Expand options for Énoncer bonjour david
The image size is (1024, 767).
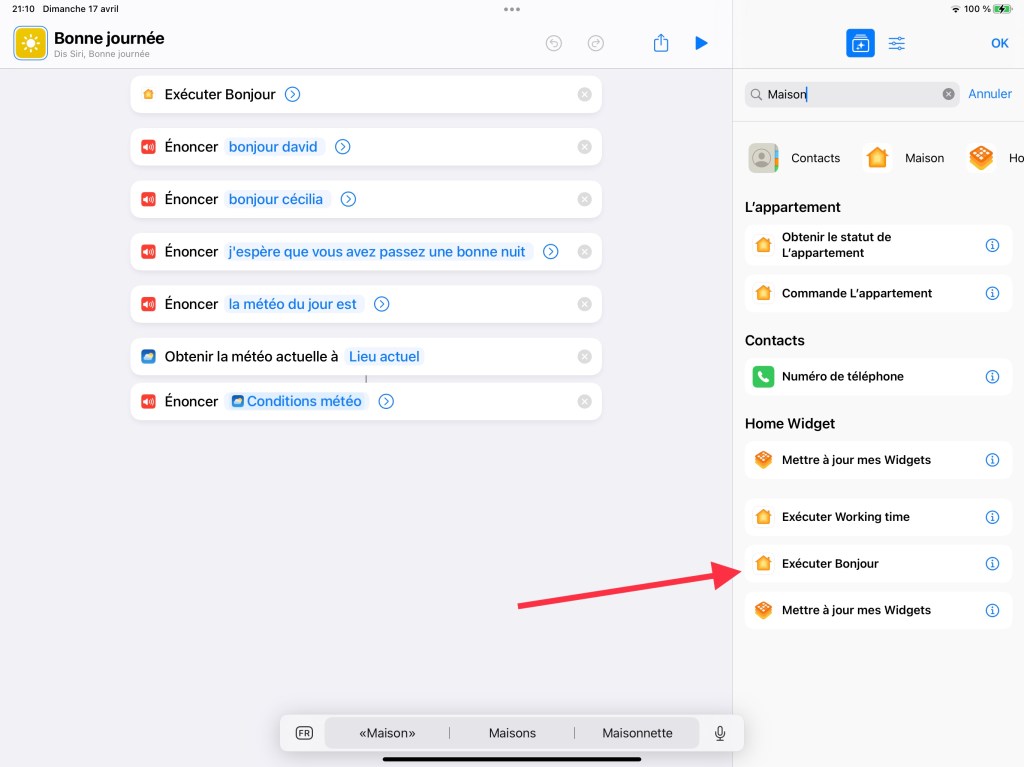coord(342,147)
